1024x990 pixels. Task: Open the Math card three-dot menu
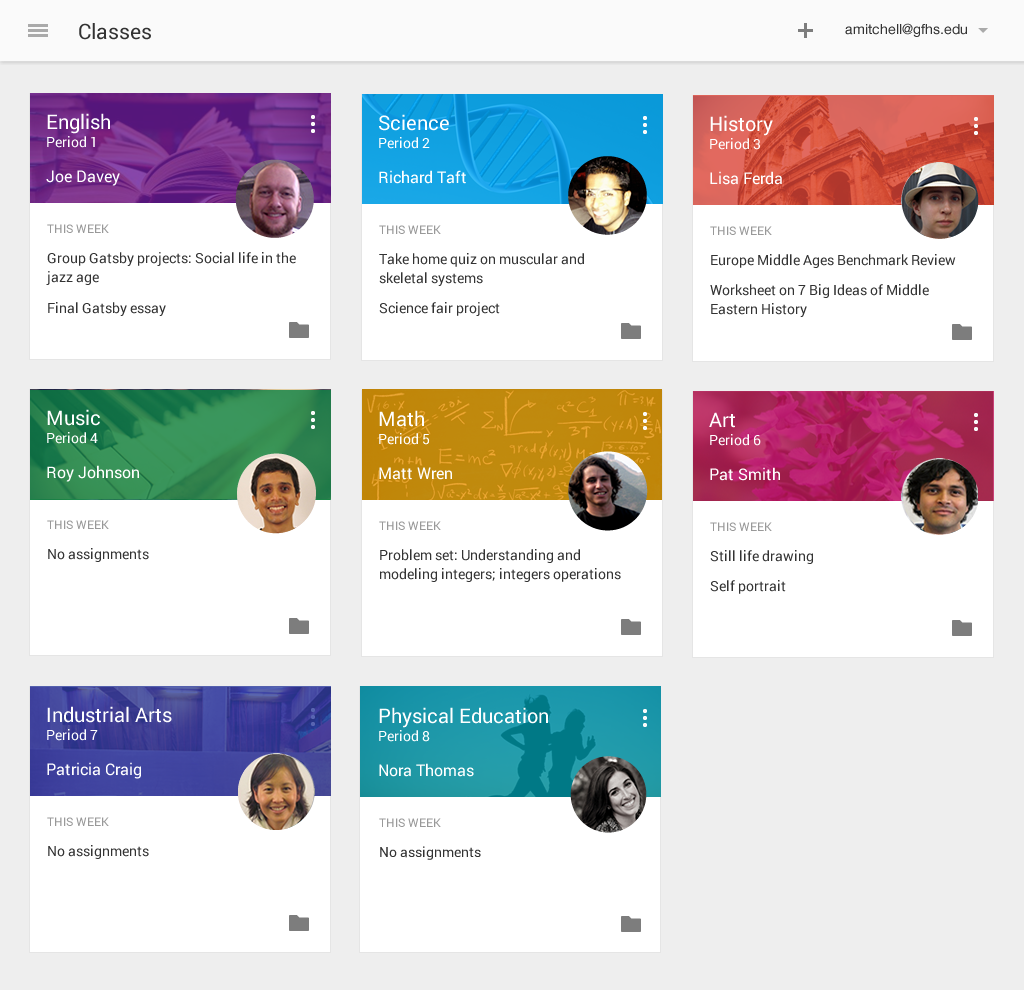(x=645, y=421)
